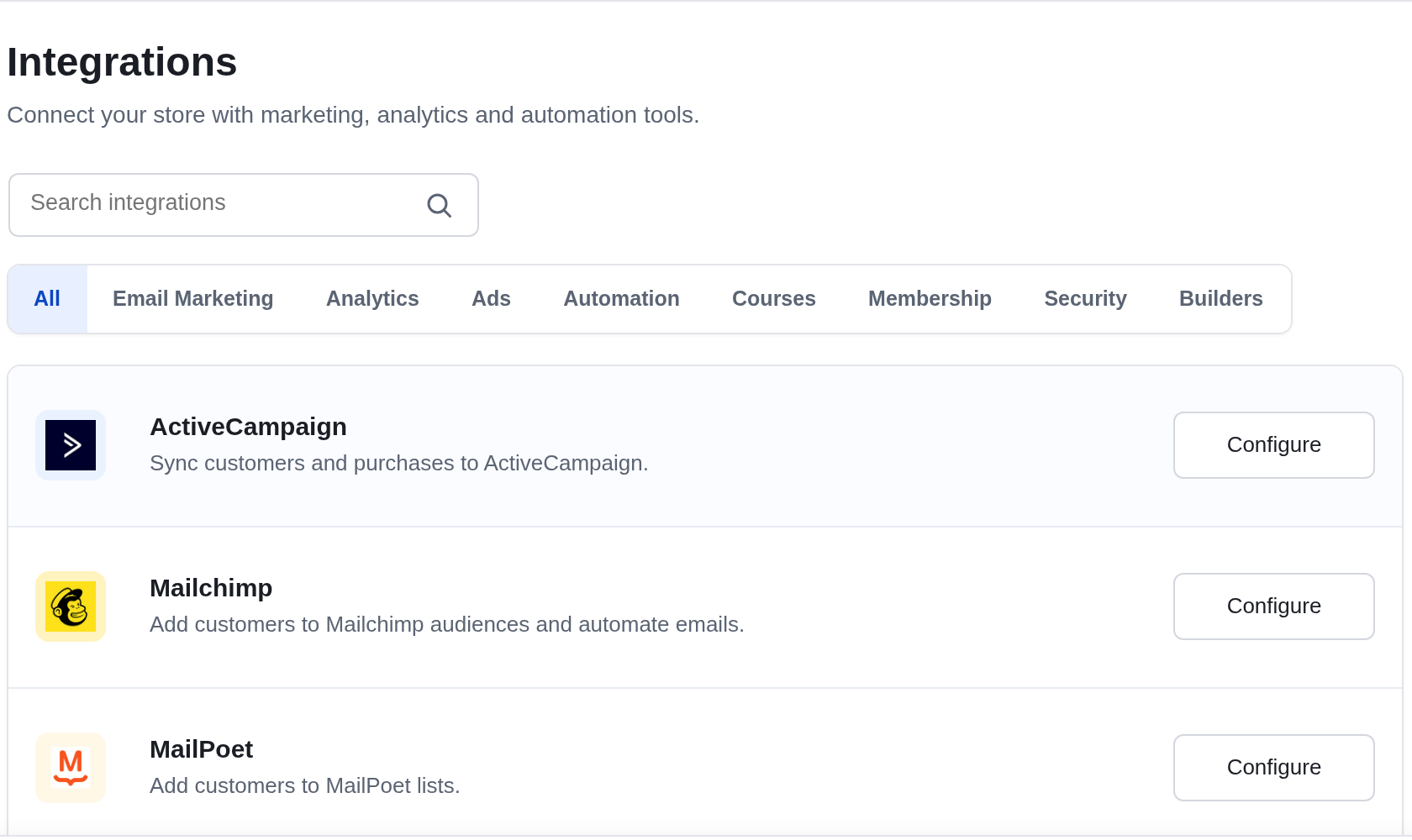Select the Security tab
1412x840 pixels.
[x=1085, y=299]
